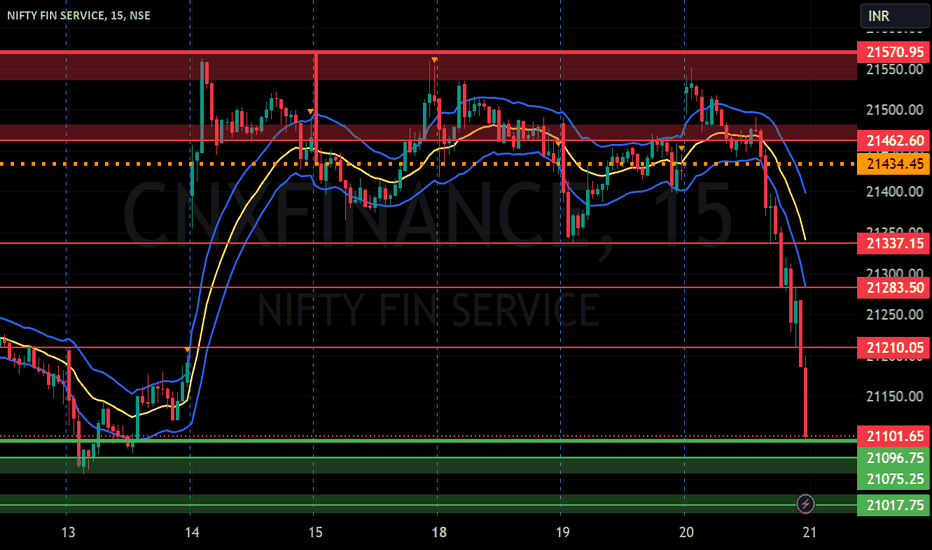The height and width of the screenshot is (550, 932).
Task: Click date 15 on time axis
Action: point(316,532)
